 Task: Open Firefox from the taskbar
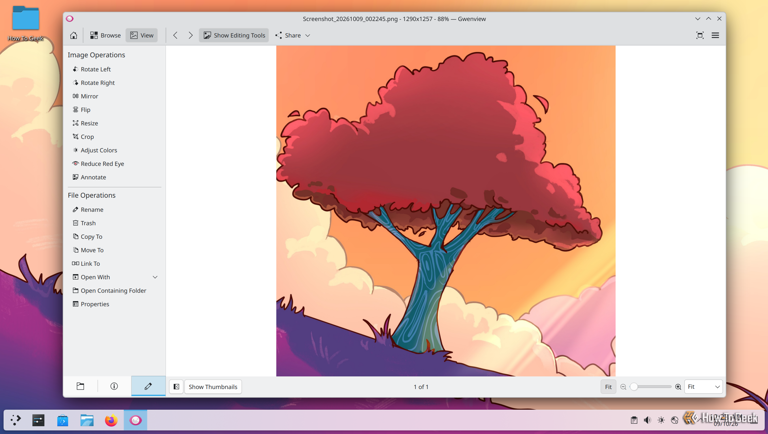click(x=111, y=420)
